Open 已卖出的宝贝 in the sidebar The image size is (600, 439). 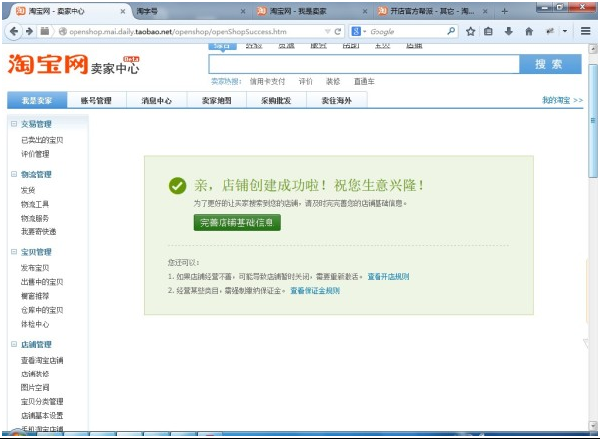[42, 140]
